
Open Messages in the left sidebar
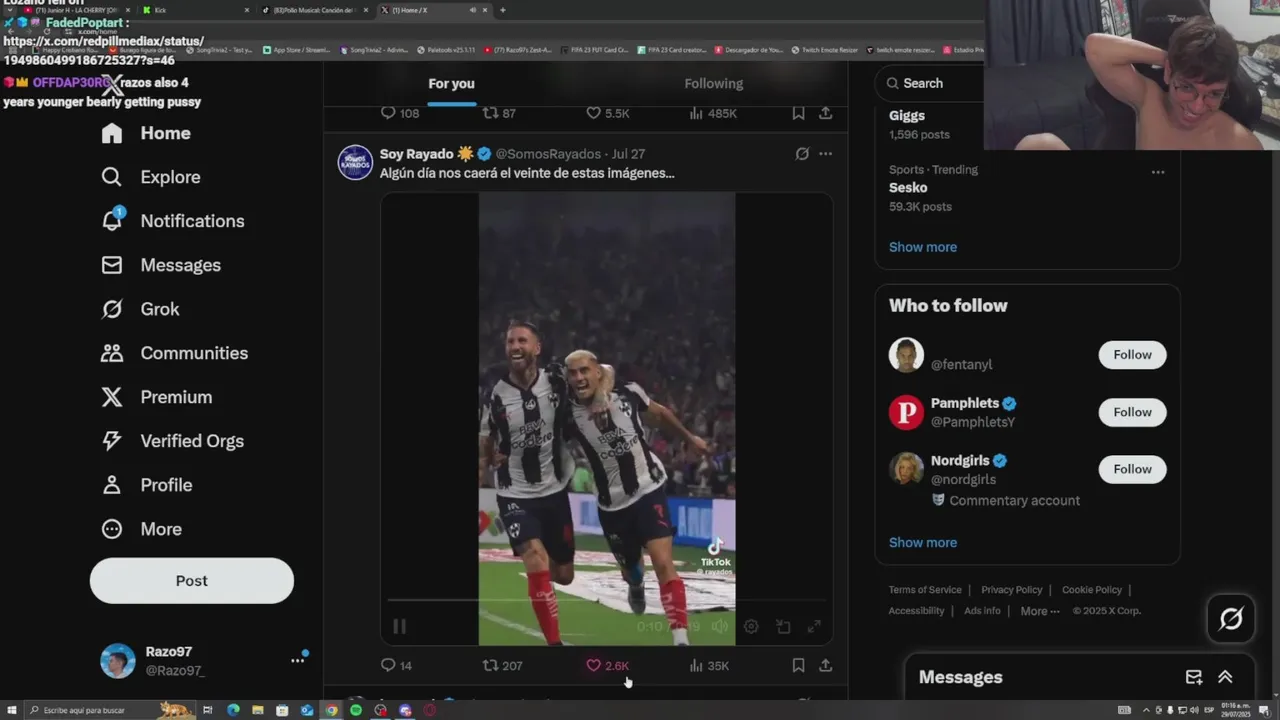[x=160, y=265]
